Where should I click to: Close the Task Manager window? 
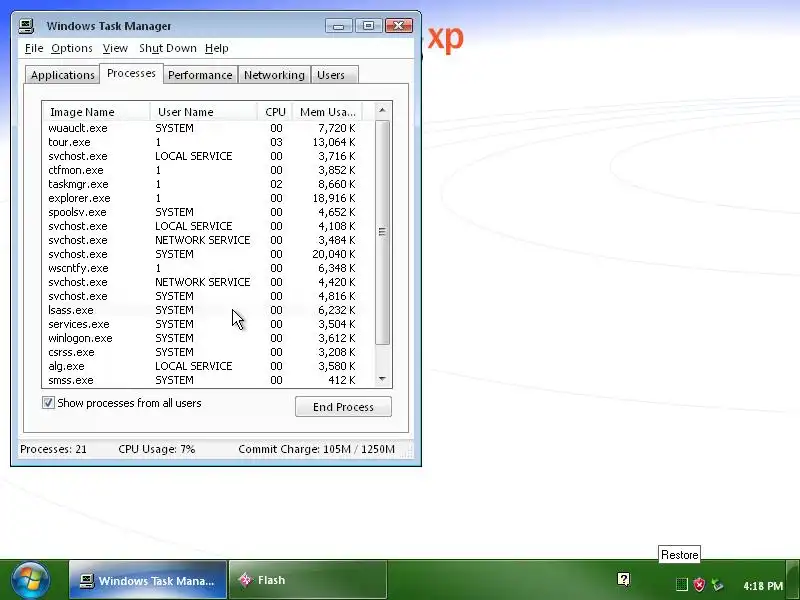coord(398,26)
